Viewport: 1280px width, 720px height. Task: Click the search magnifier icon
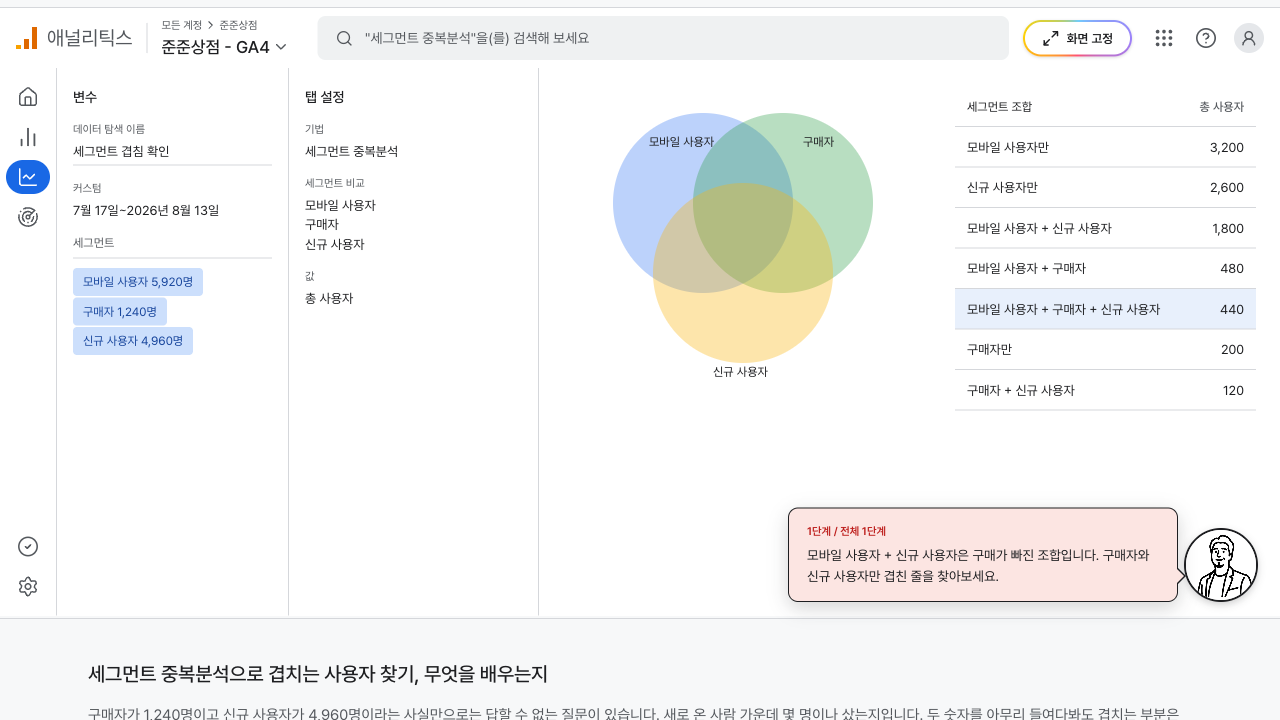click(344, 38)
